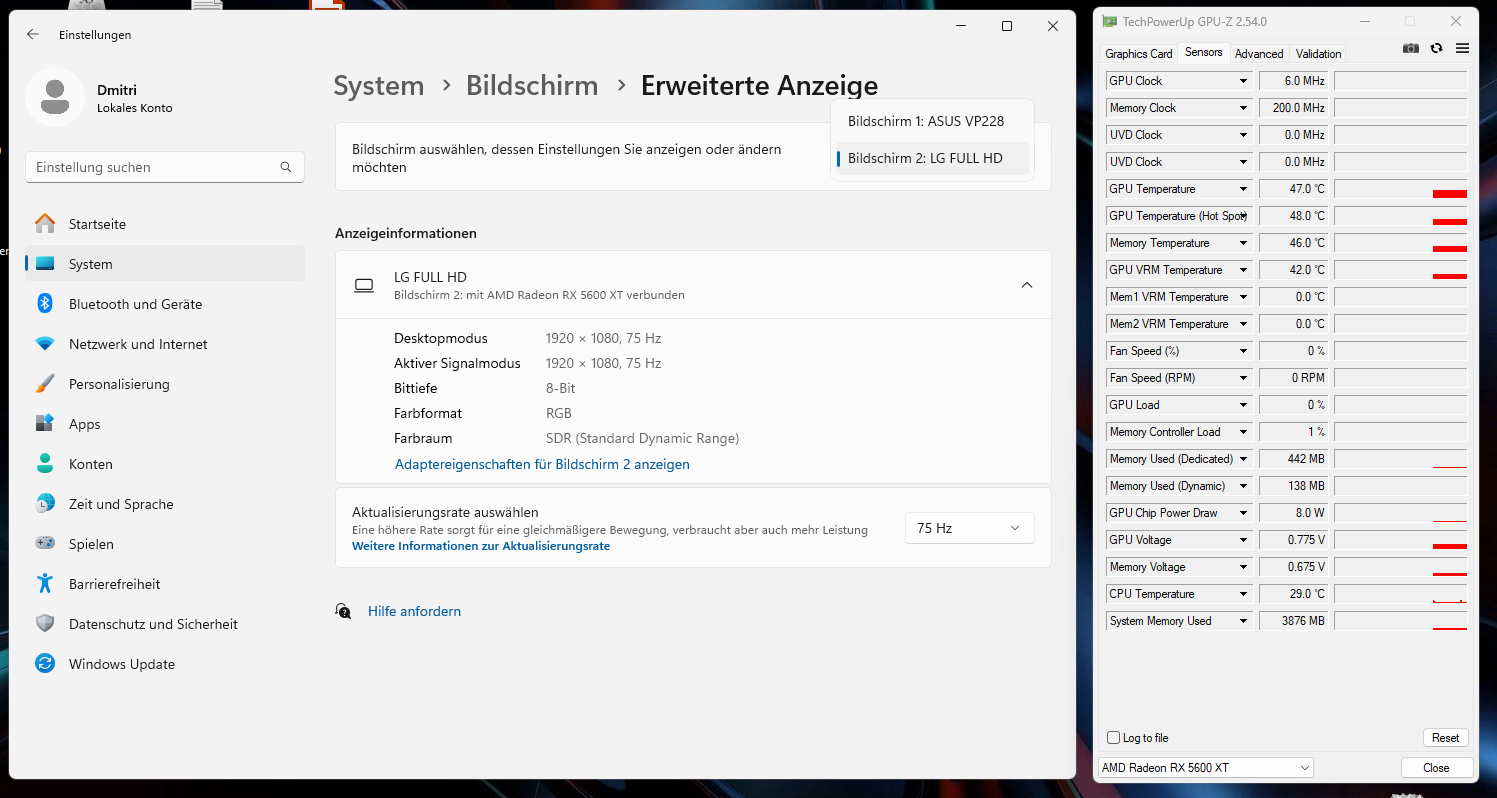Open the Memory Temperature sensor dropdown
This screenshot has width=1497, height=798.
[x=1244, y=243]
